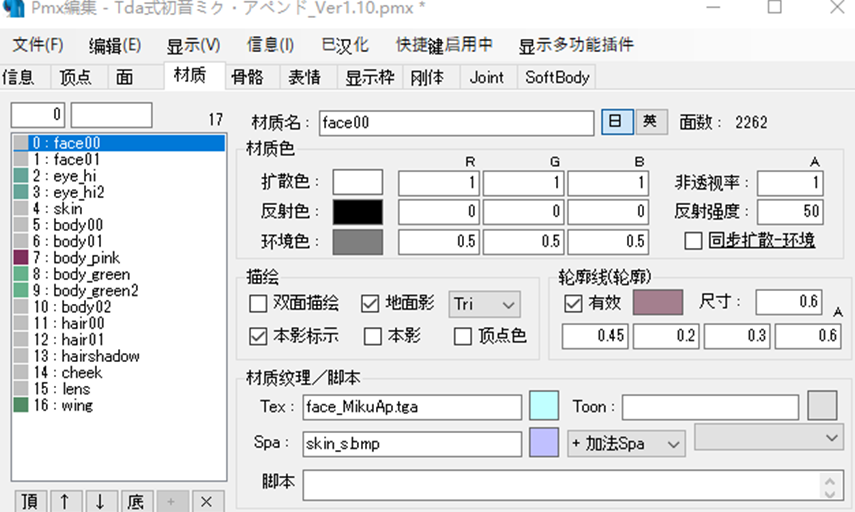Toggle outline 有效 checkbox
This screenshot has width=855, height=512.
(573, 303)
